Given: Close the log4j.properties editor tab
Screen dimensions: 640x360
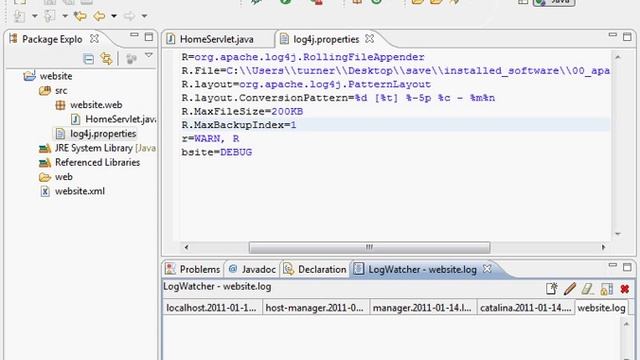Looking at the screenshot, I should (369, 39).
